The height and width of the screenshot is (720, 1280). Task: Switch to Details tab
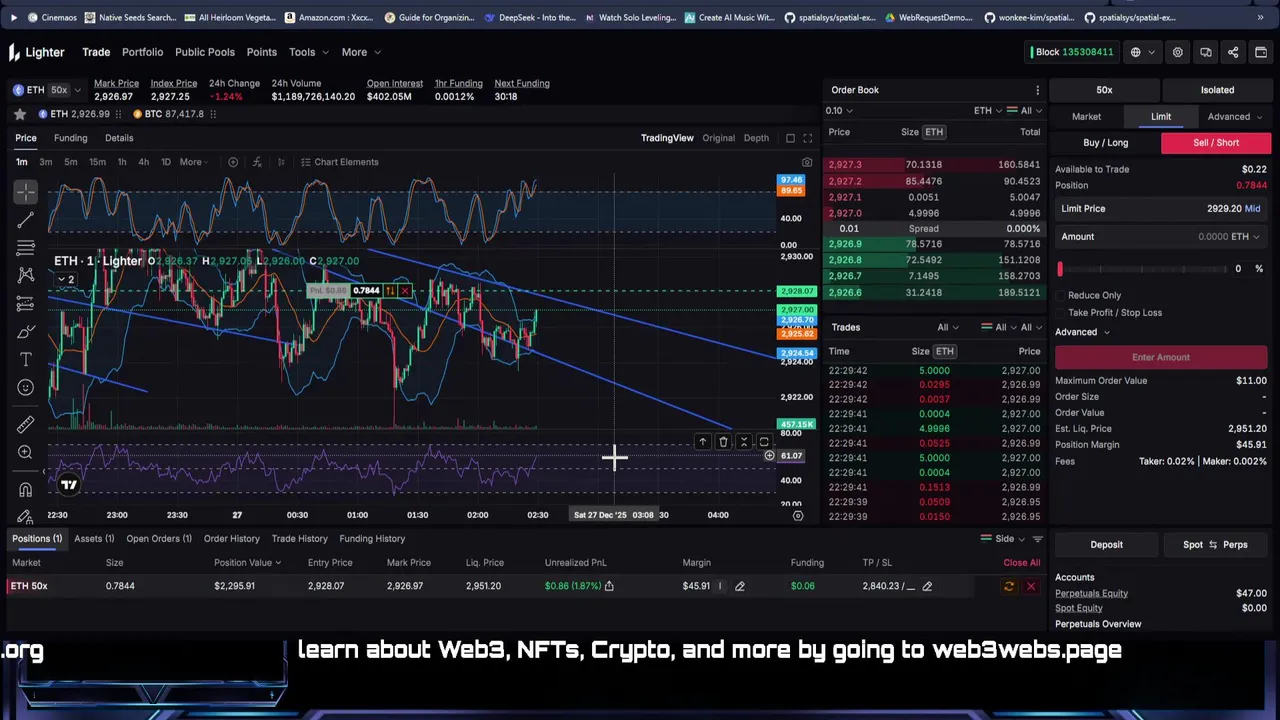tap(119, 138)
